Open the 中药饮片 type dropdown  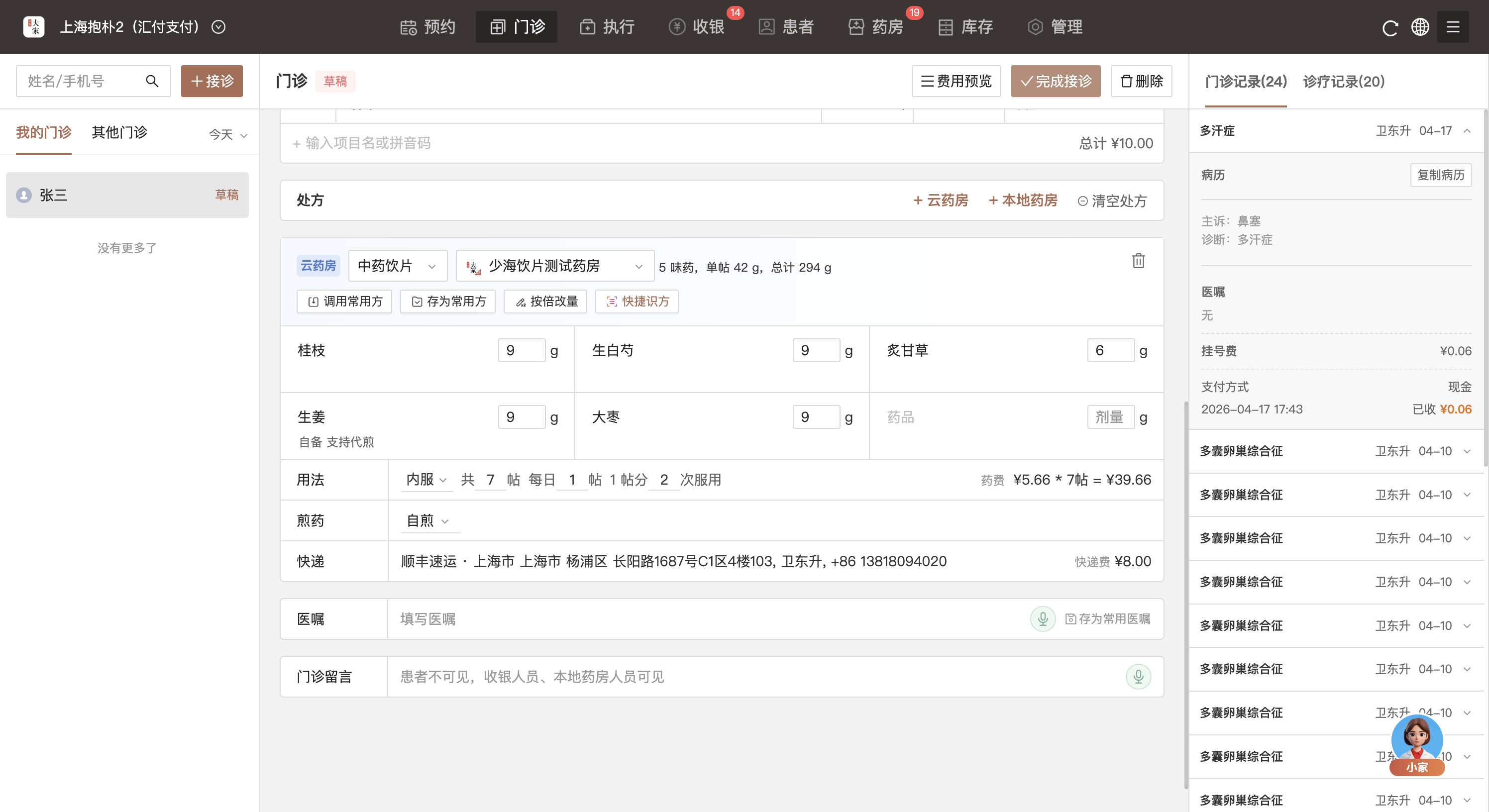[397, 266]
